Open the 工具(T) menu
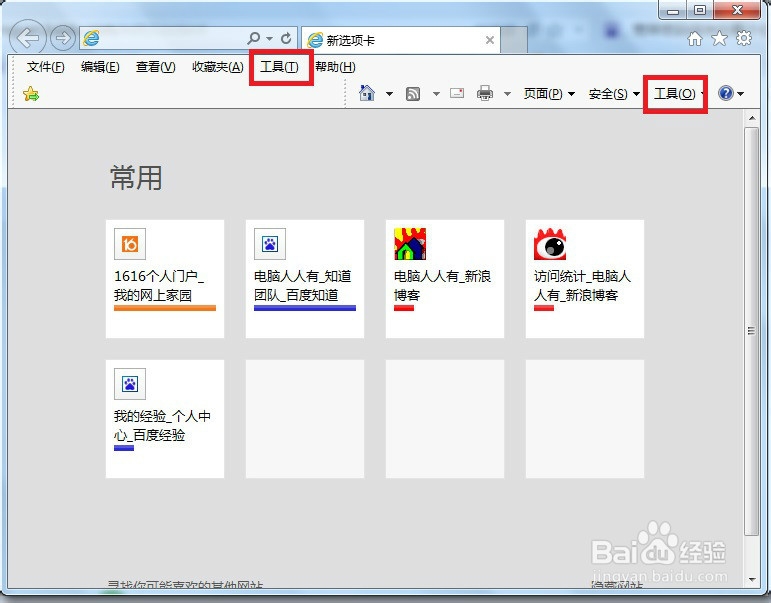771x603 pixels. click(279, 66)
